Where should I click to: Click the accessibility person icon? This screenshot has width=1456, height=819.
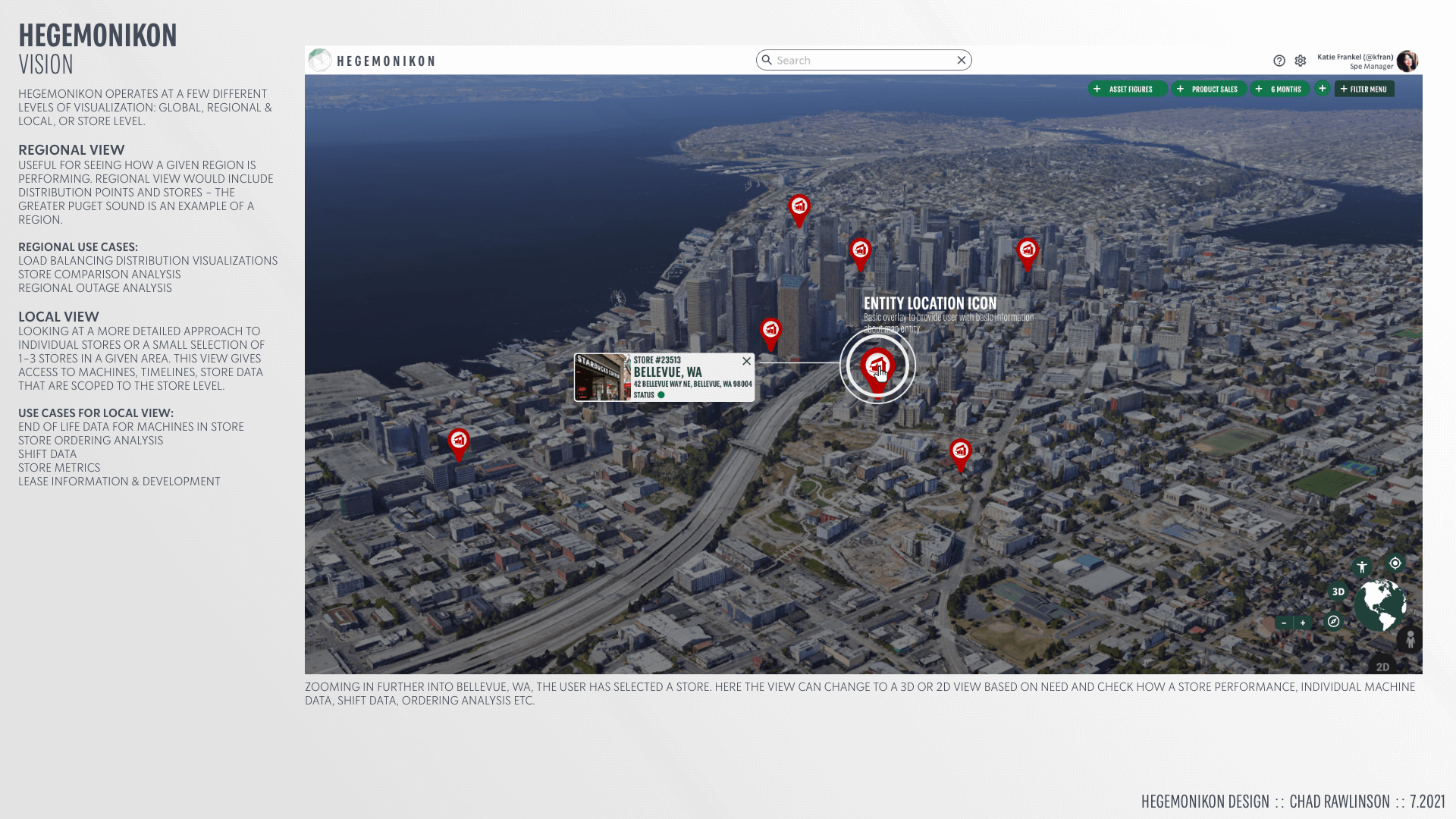[x=1362, y=567]
